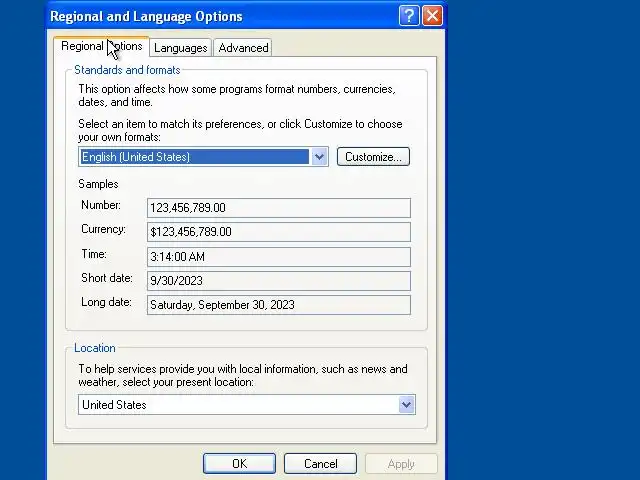Click the Short date: label

[107, 278]
